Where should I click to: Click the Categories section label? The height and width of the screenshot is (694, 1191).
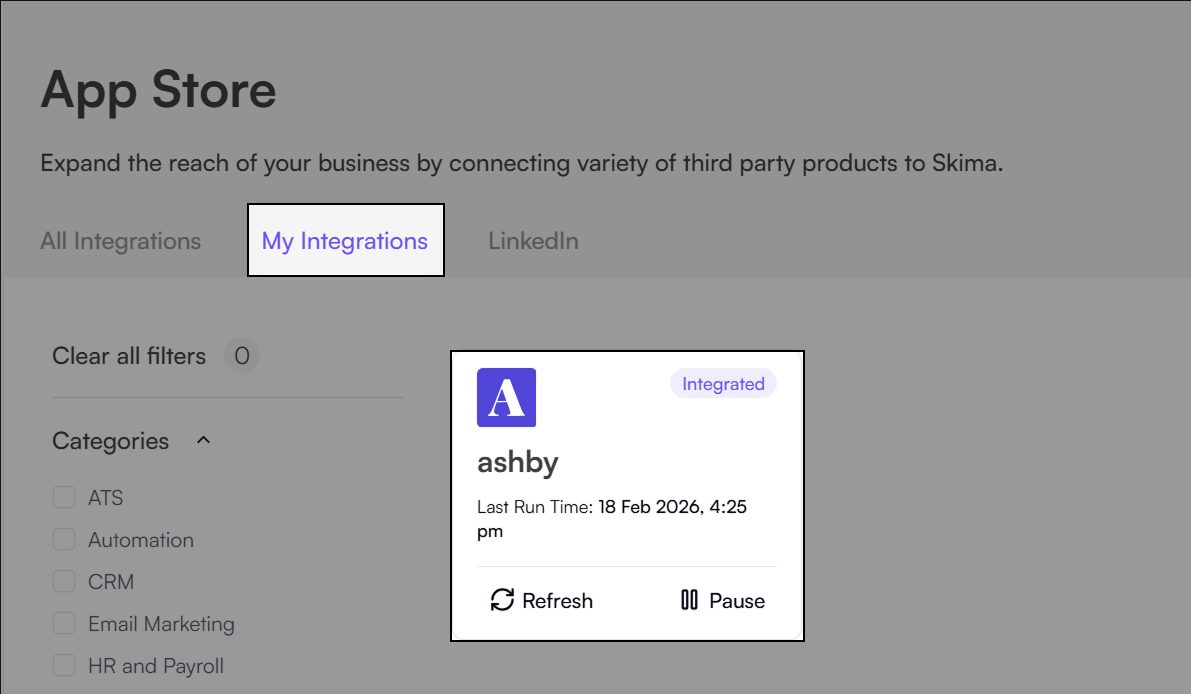pyautogui.click(x=110, y=441)
